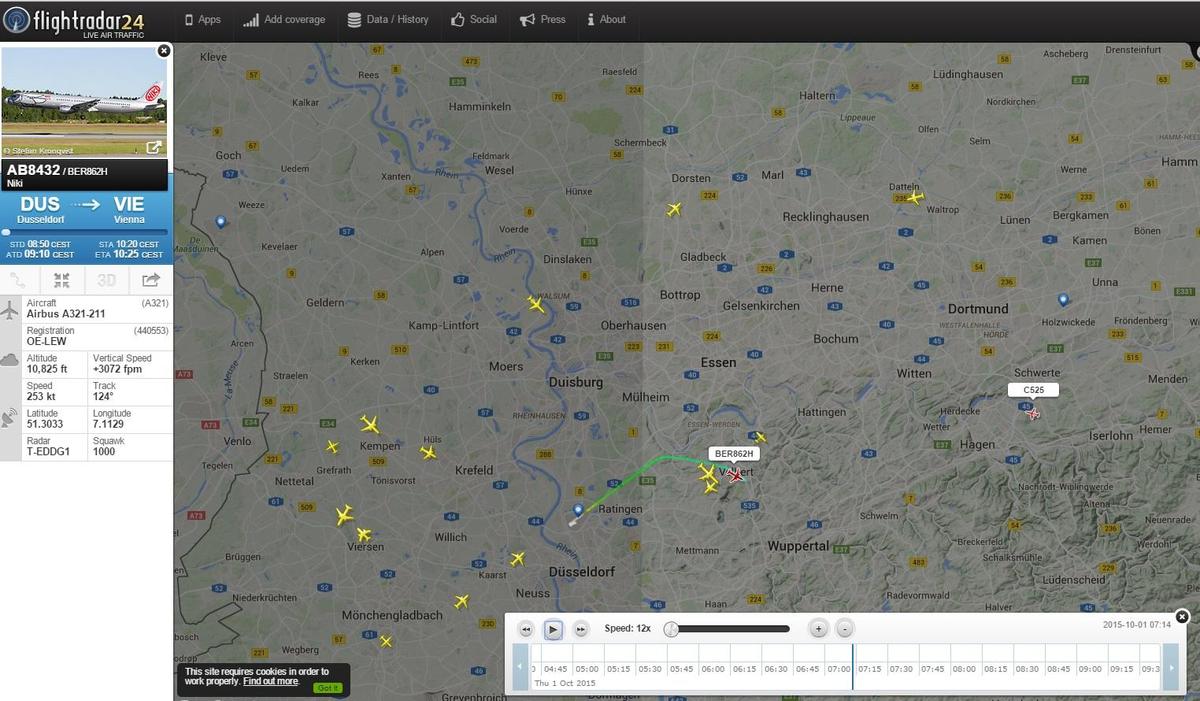Open the photo external link icon
The width and height of the screenshot is (1200, 701).
(x=154, y=148)
